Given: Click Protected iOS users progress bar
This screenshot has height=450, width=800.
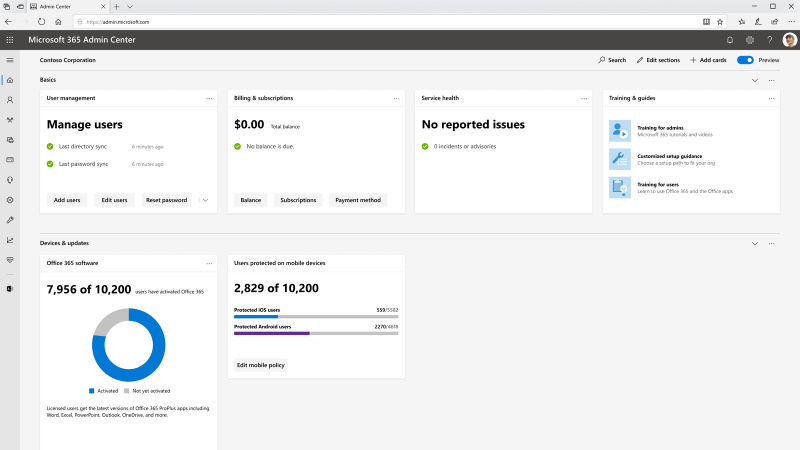Looking at the screenshot, I should tap(316, 317).
